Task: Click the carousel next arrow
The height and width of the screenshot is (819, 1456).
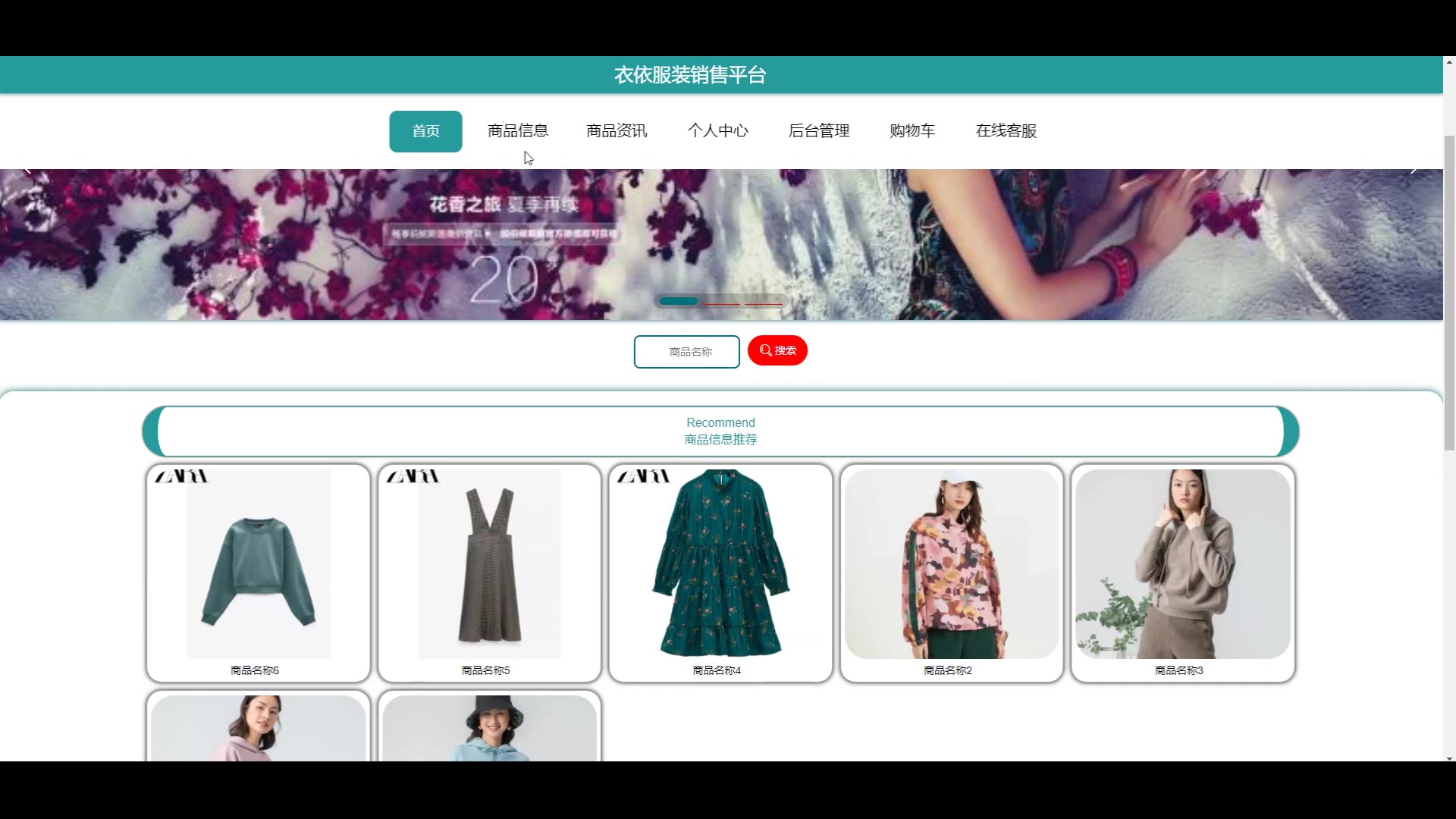Action: pyautogui.click(x=1414, y=170)
